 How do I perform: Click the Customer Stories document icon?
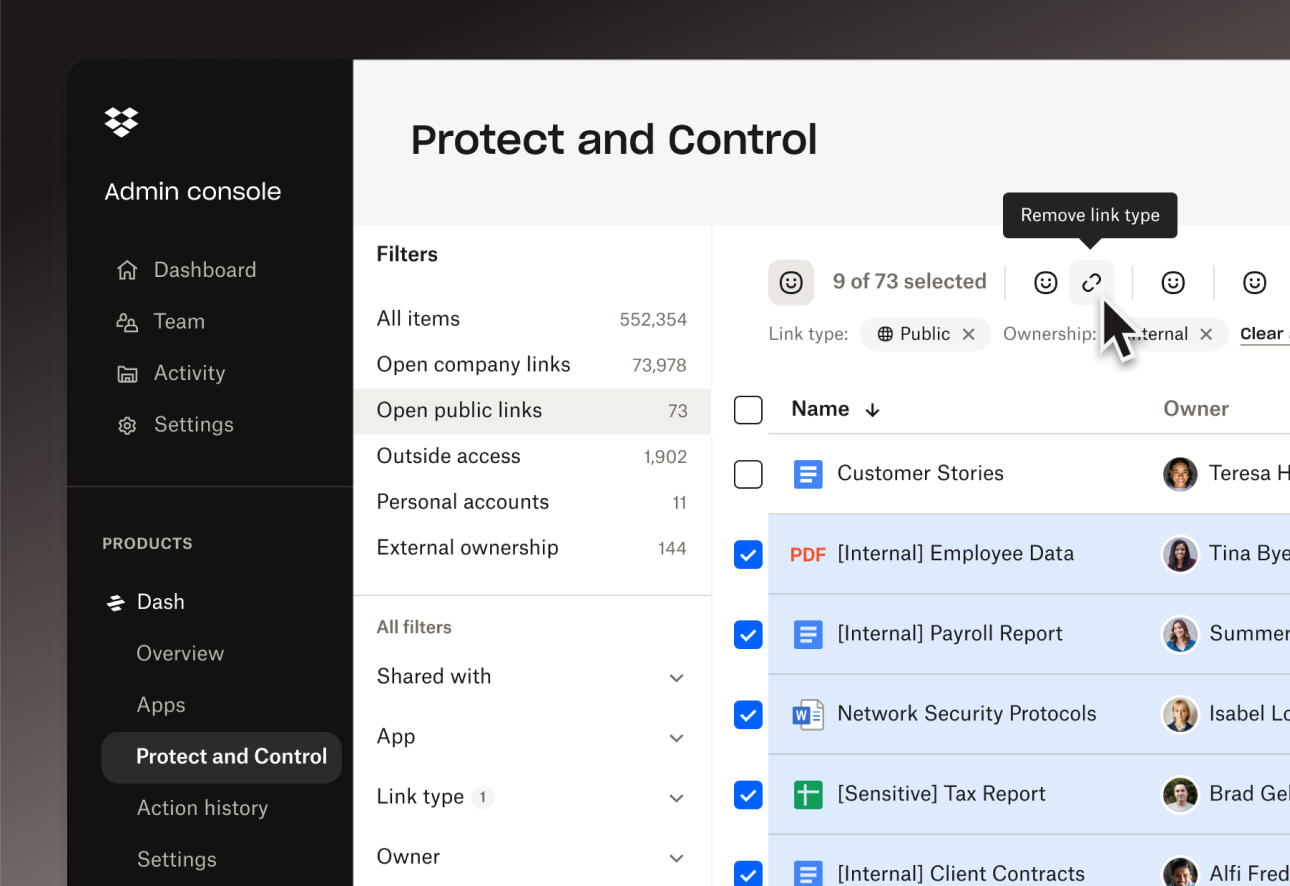tap(808, 474)
